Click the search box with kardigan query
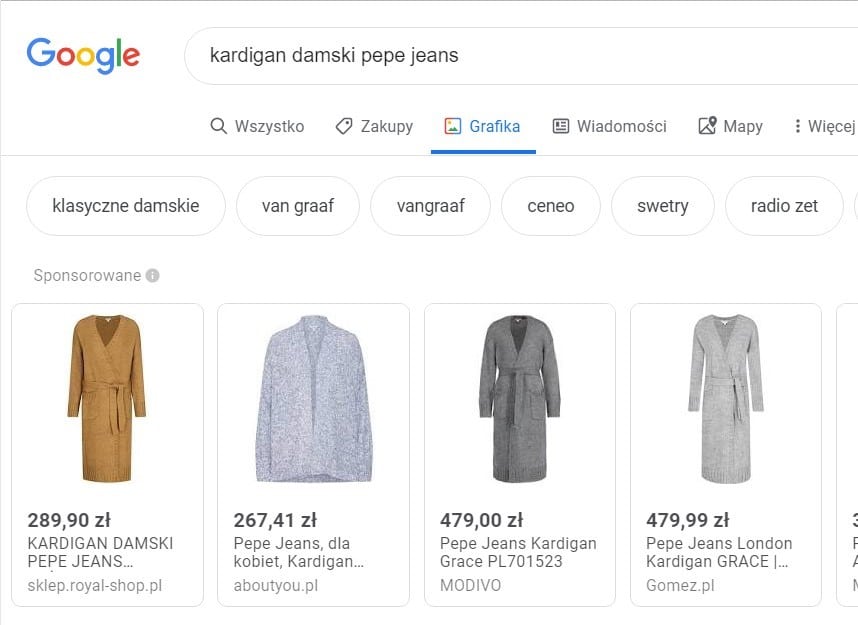The height and width of the screenshot is (625, 858). pyautogui.click(x=521, y=56)
